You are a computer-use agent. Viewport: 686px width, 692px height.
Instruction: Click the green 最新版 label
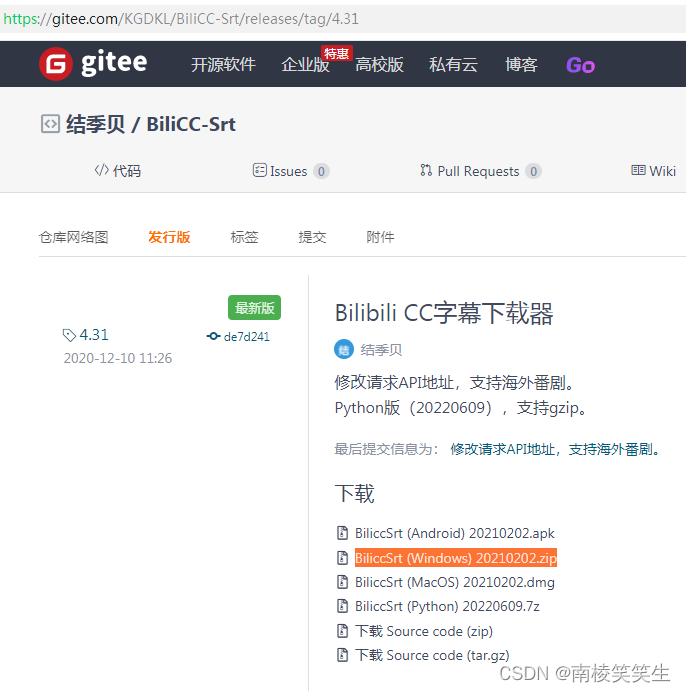254,308
